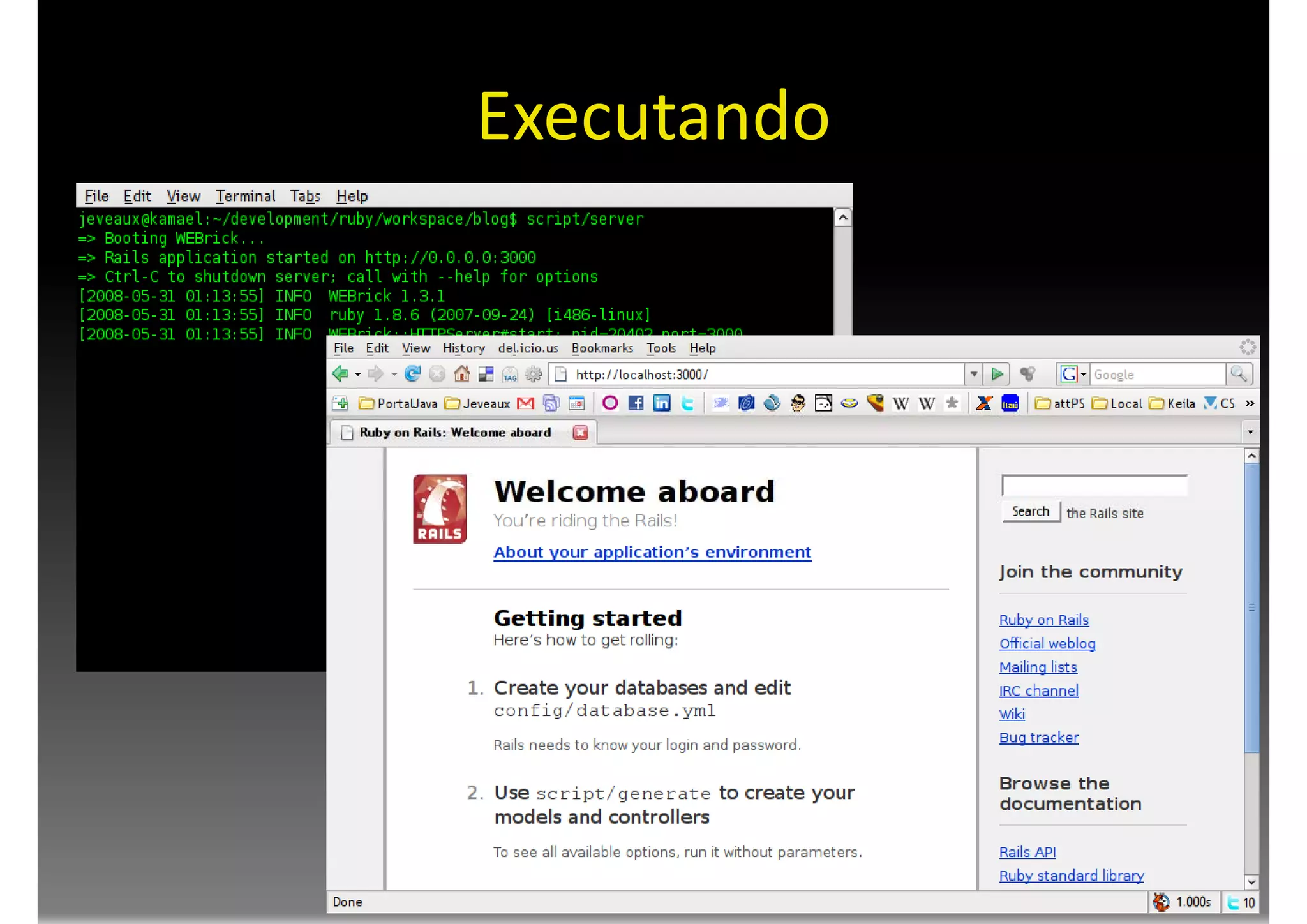1307x924 pixels.
Task: Click the localhost:3000 address bar
Action: 756,374
